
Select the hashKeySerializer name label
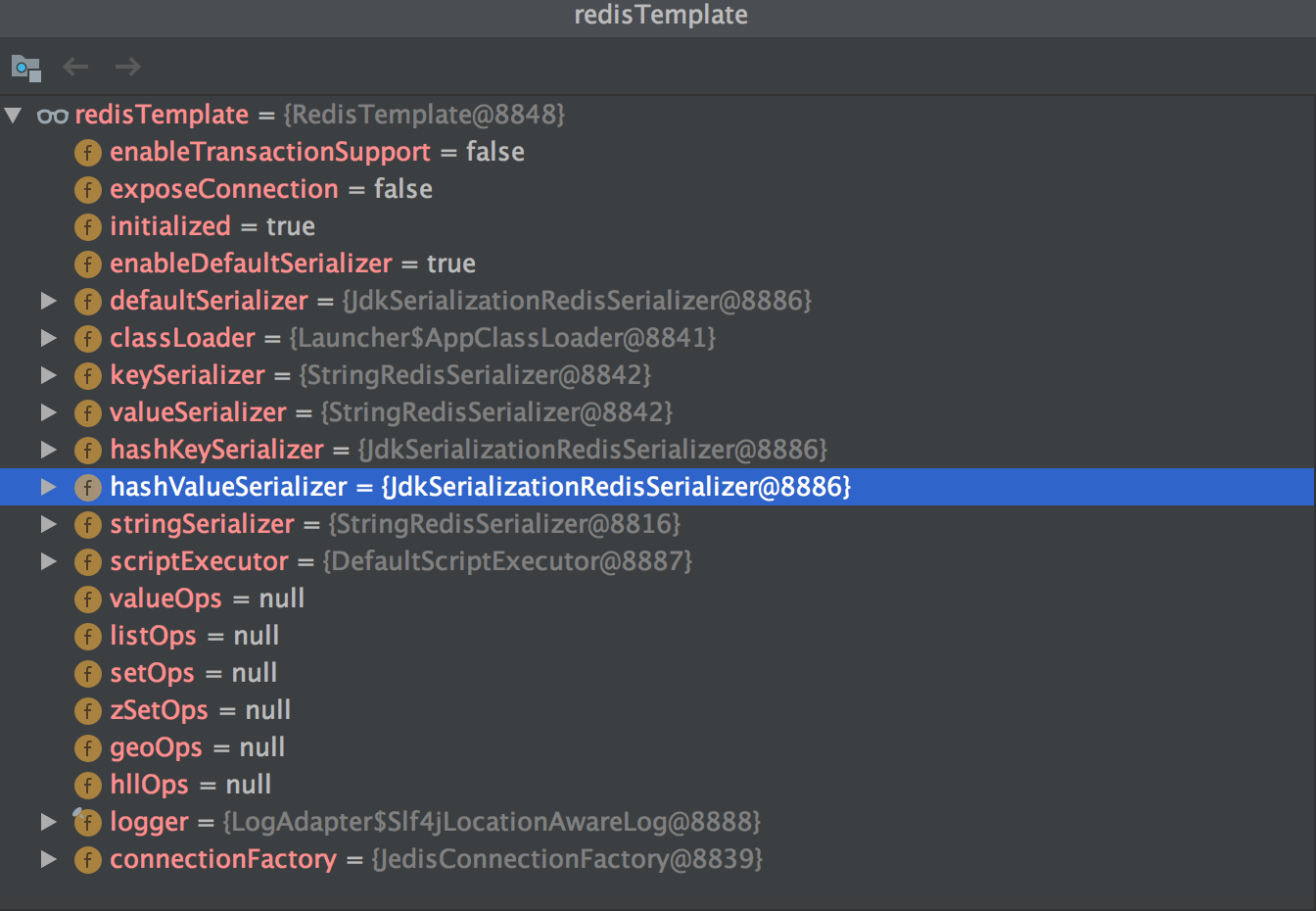216,450
